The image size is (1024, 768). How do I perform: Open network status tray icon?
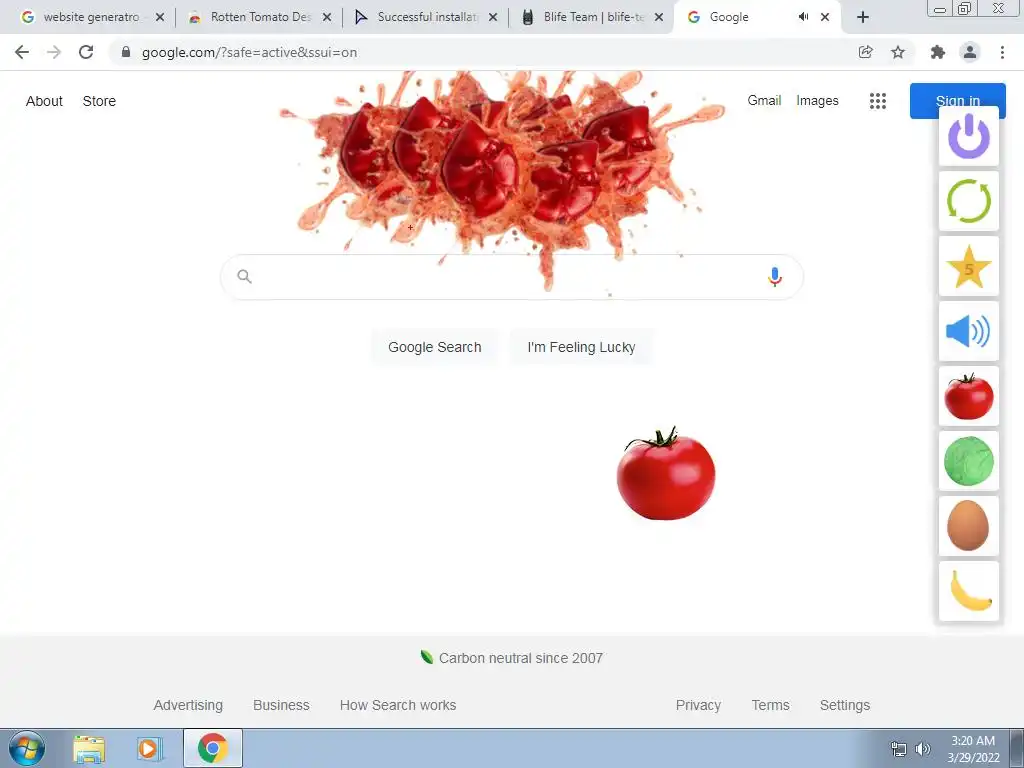pos(899,749)
